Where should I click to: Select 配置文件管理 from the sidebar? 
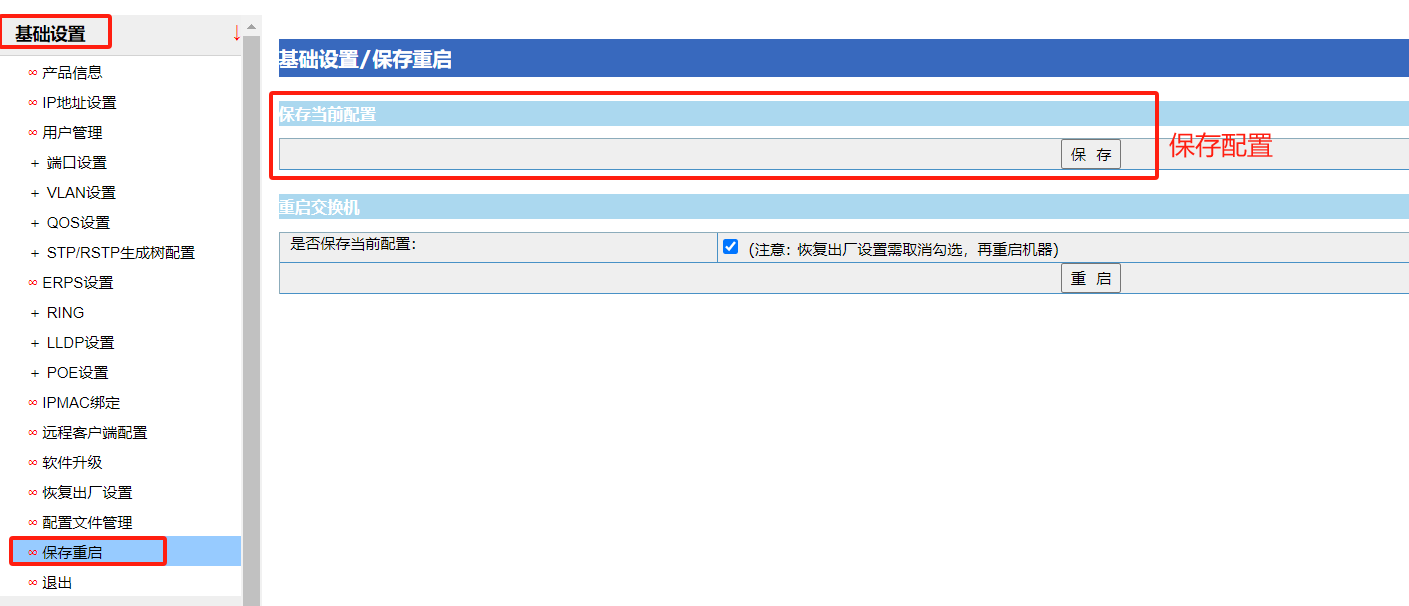tap(87, 522)
